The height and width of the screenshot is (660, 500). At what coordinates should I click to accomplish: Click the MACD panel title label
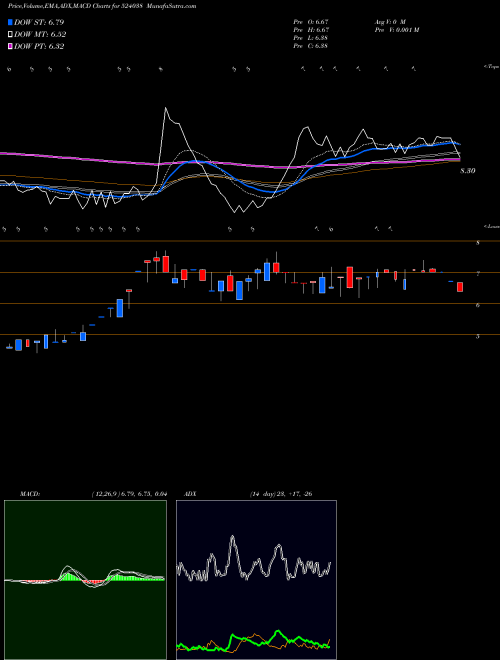tap(30, 494)
